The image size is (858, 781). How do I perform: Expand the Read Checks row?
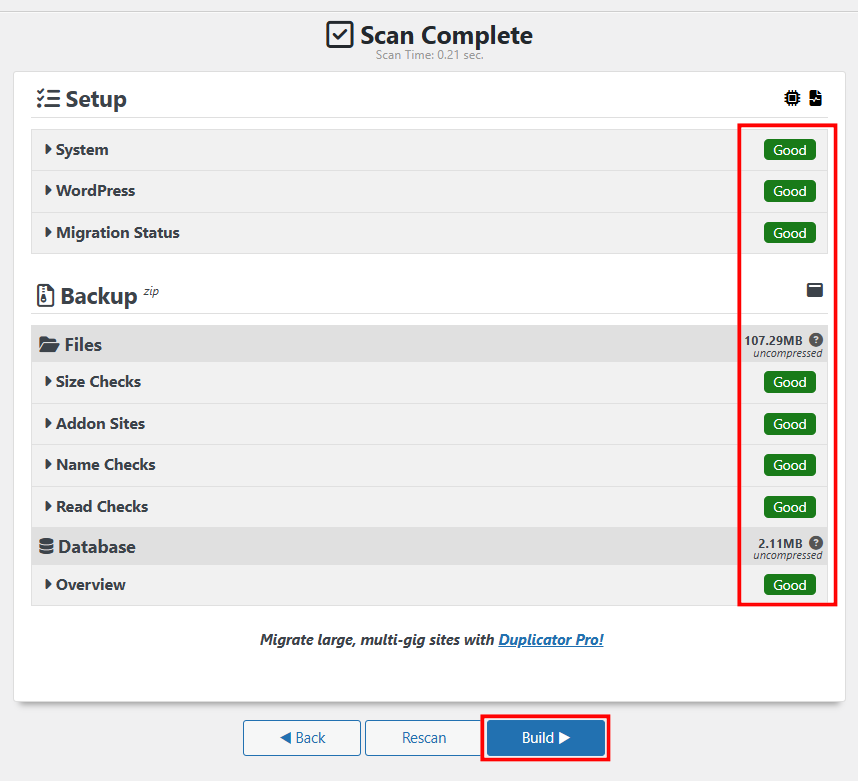(x=430, y=507)
